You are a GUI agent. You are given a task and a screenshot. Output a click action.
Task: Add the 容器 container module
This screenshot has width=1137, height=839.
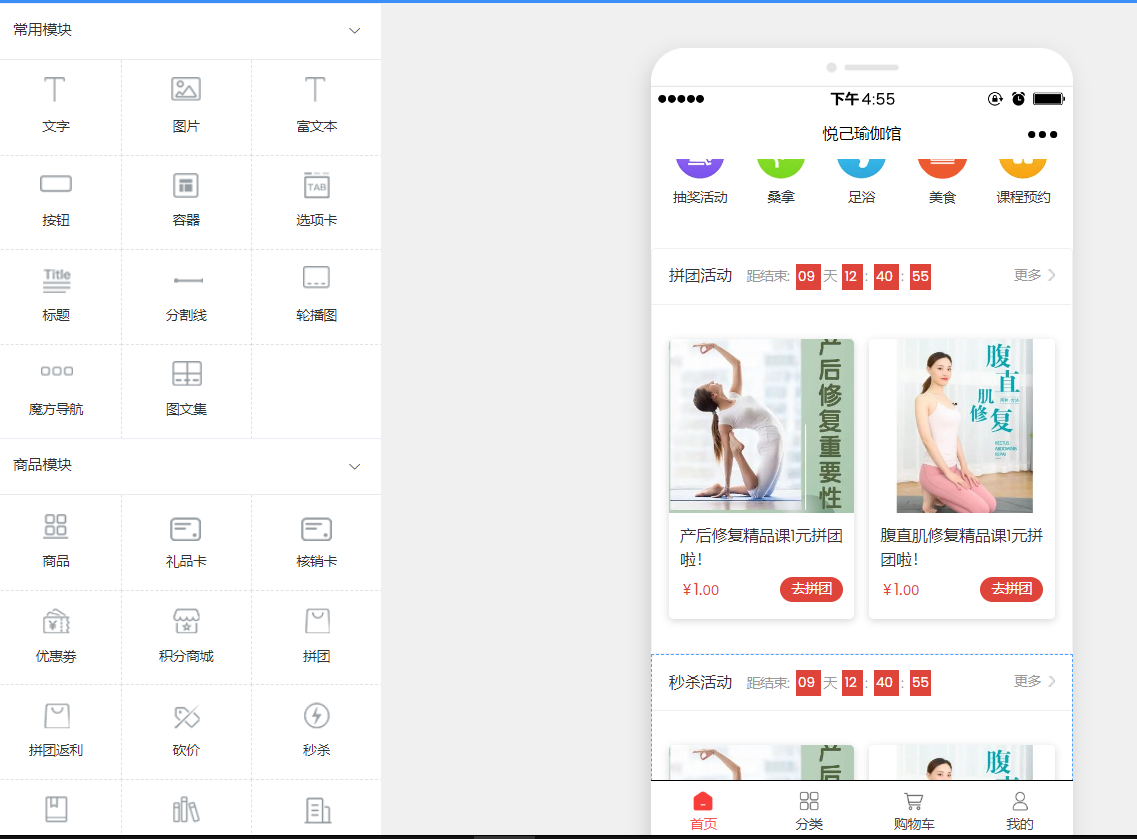pyautogui.click(x=186, y=201)
